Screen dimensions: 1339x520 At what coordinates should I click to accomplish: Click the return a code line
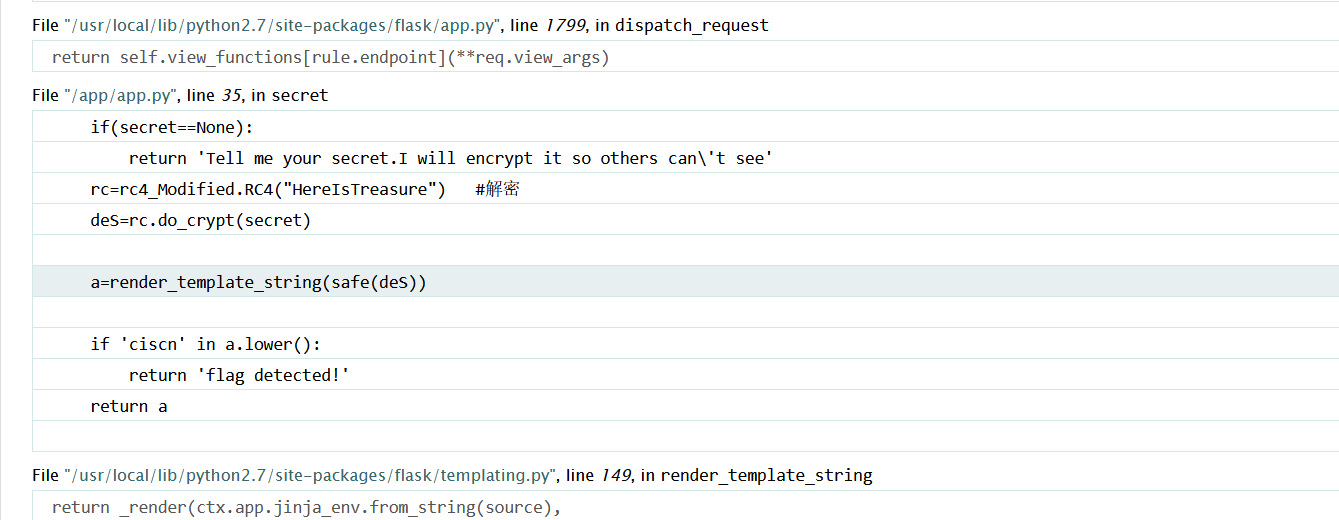[x=685, y=406]
